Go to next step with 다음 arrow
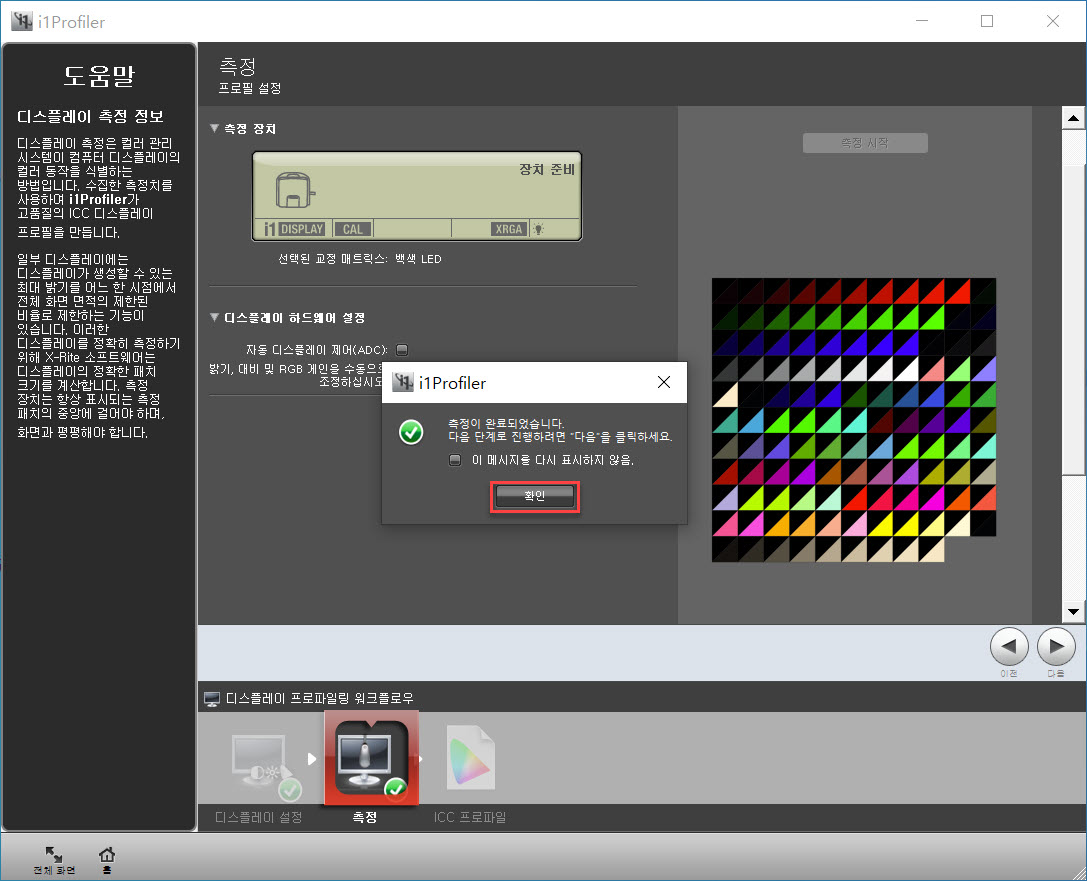The height and width of the screenshot is (881, 1087). [x=1056, y=646]
